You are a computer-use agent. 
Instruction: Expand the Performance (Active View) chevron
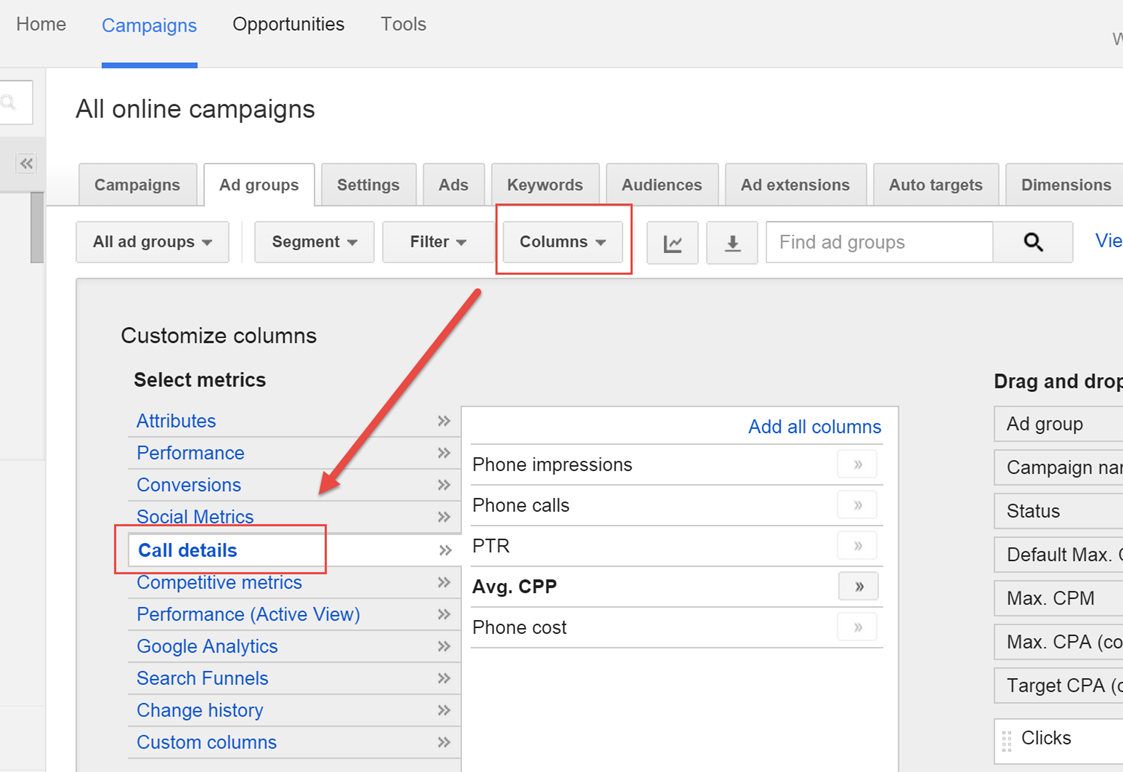(x=444, y=614)
